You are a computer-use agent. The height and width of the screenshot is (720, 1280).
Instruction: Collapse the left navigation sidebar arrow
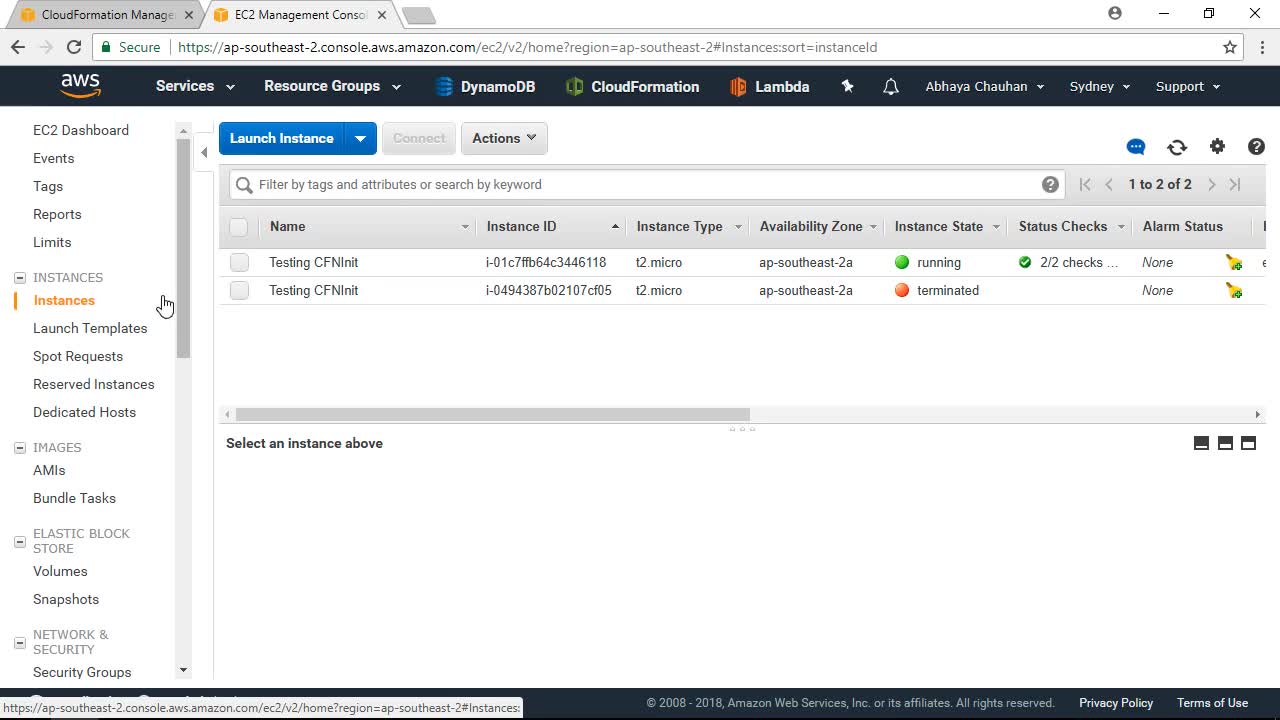pyautogui.click(x=204, y=153)
